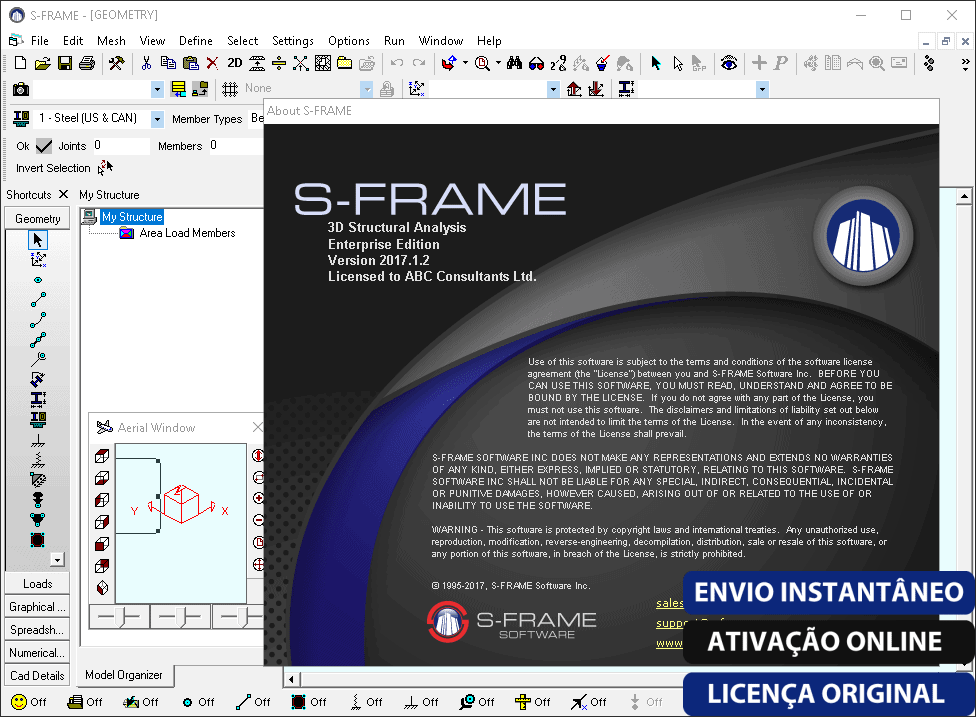
Task: Open the Numerical shortcut panel
Action: [x=37, y=653]
